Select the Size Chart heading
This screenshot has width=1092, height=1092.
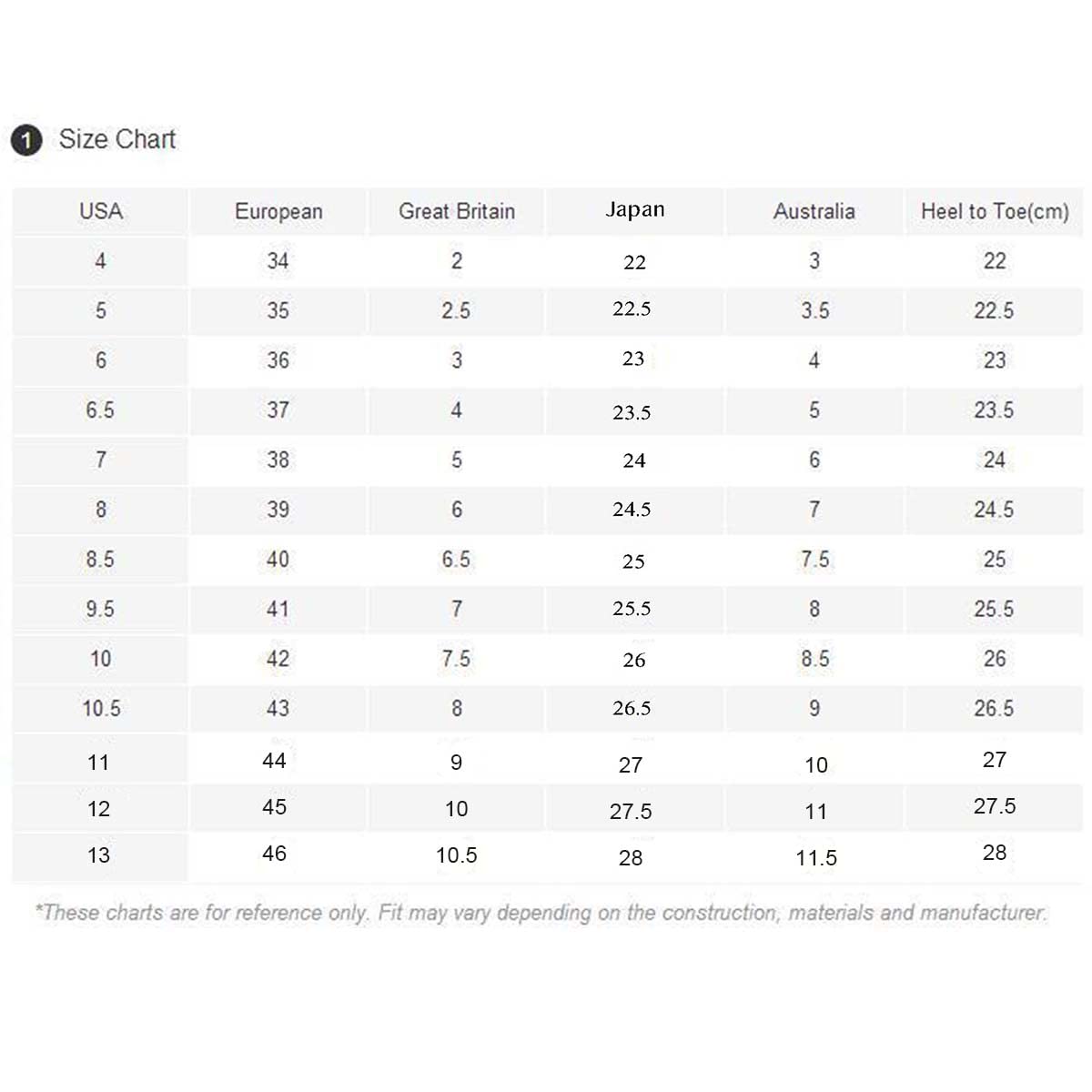coord(116,139)
